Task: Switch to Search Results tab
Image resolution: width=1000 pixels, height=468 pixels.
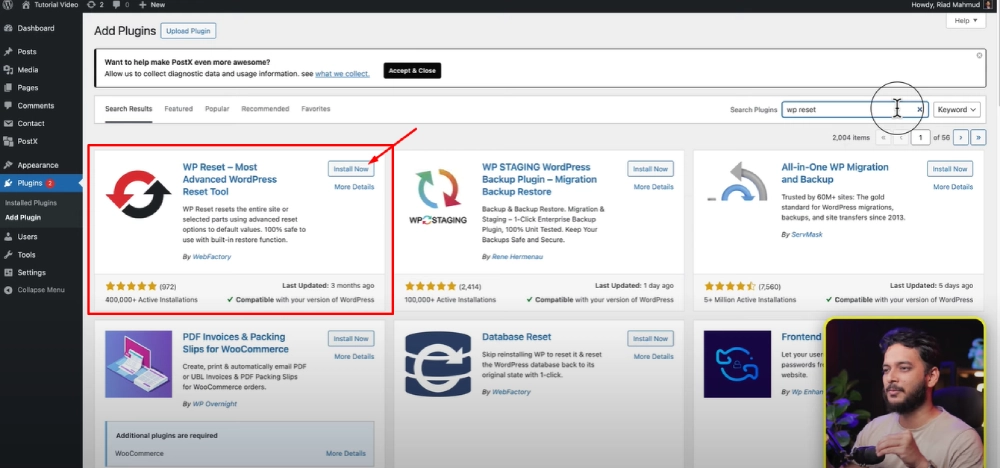Action: point(129,109)
